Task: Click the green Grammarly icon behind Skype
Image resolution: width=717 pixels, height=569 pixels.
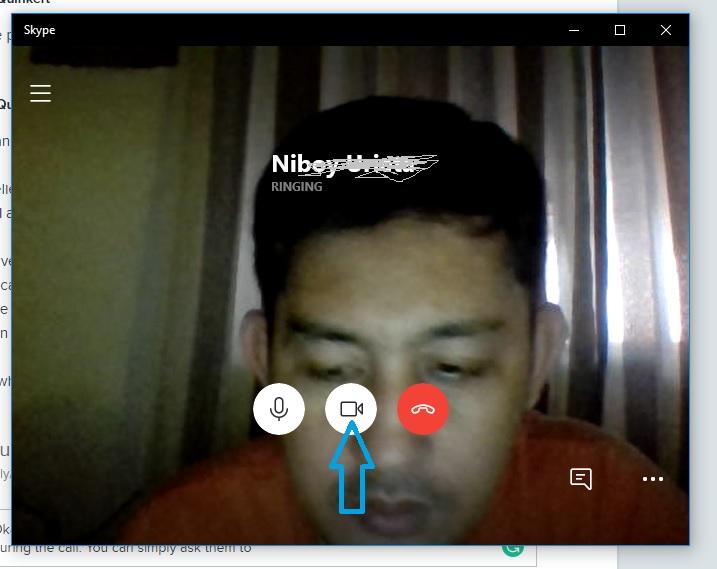Action: pos(513,550)
